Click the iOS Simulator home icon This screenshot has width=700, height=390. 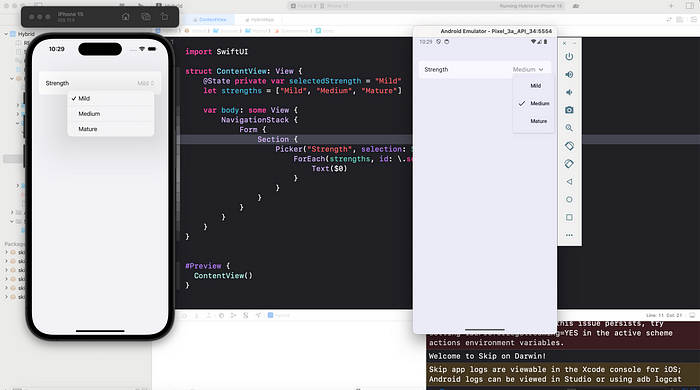tap(125, 17)
